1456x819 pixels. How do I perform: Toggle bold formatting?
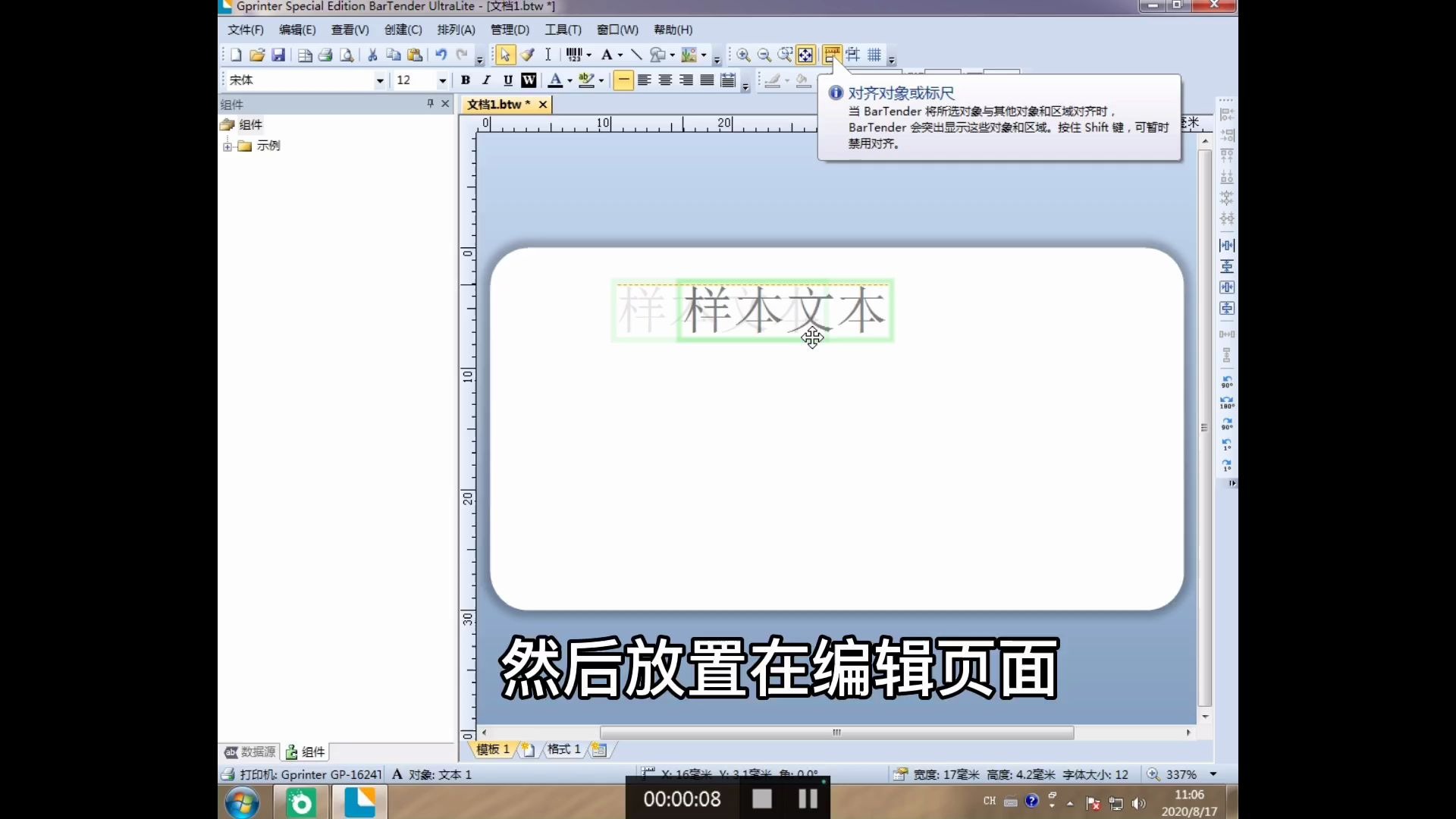click(466, 80)
